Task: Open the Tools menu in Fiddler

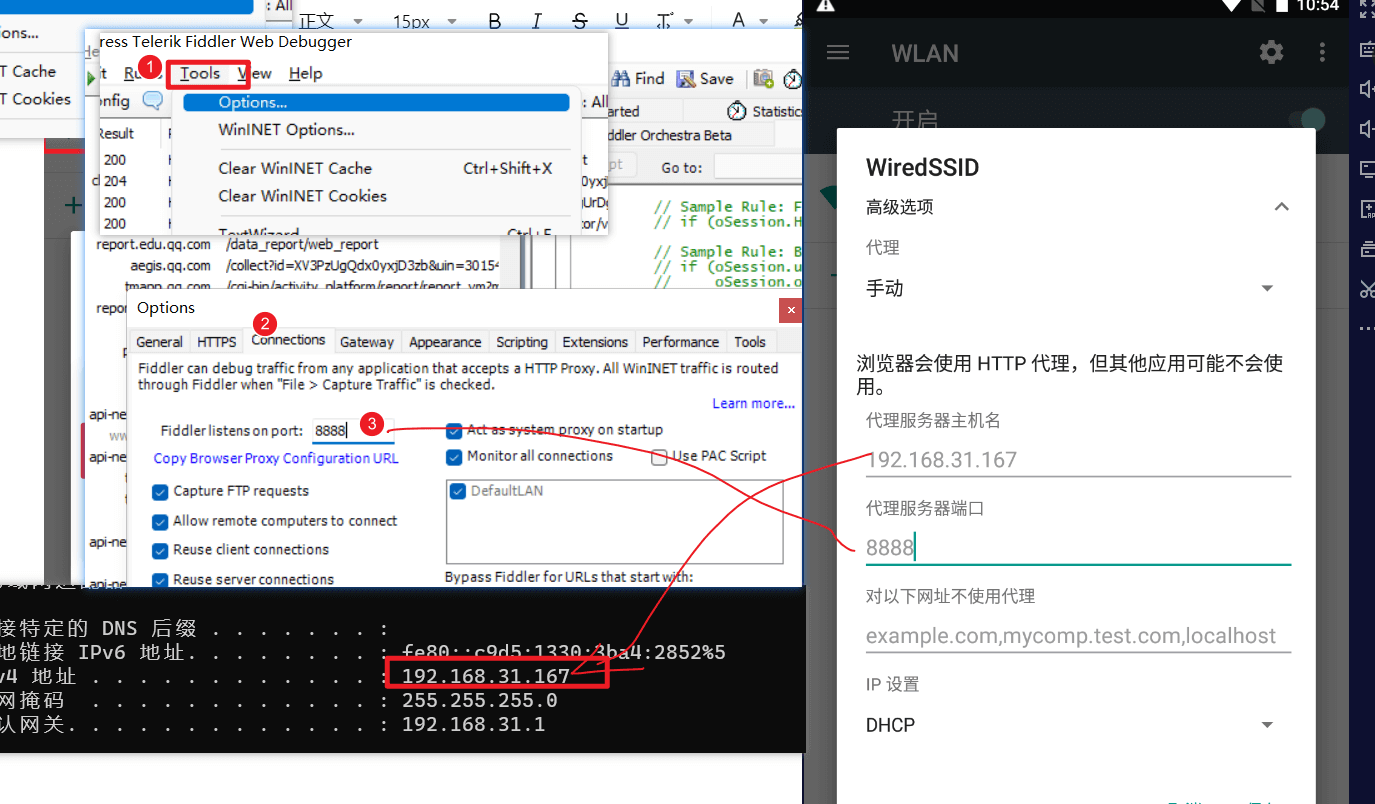Action: click(x=200, y=73)
